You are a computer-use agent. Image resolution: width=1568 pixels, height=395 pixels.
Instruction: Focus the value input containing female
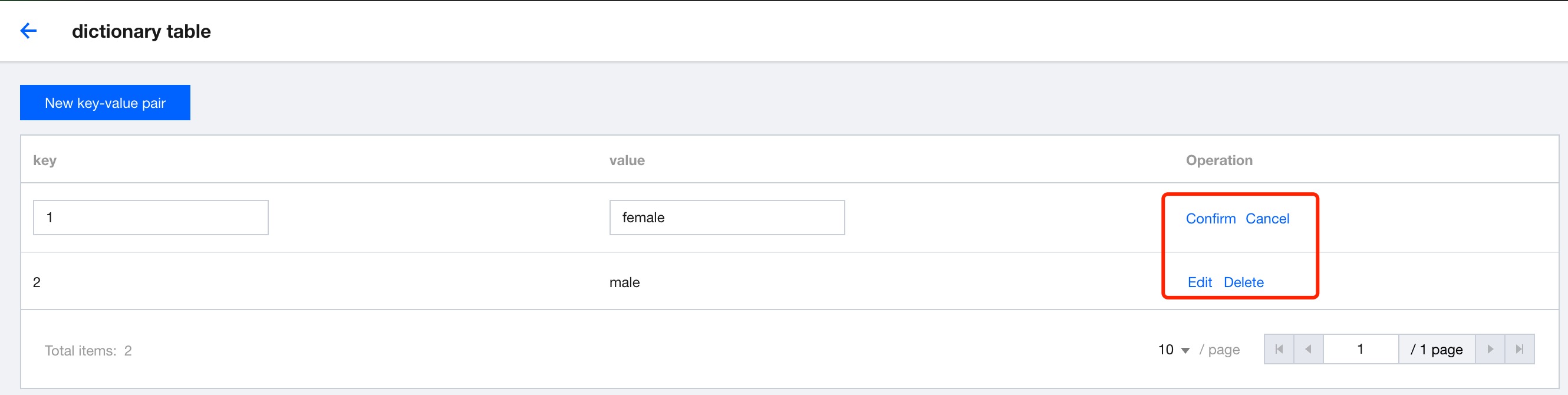click(727, 218)
